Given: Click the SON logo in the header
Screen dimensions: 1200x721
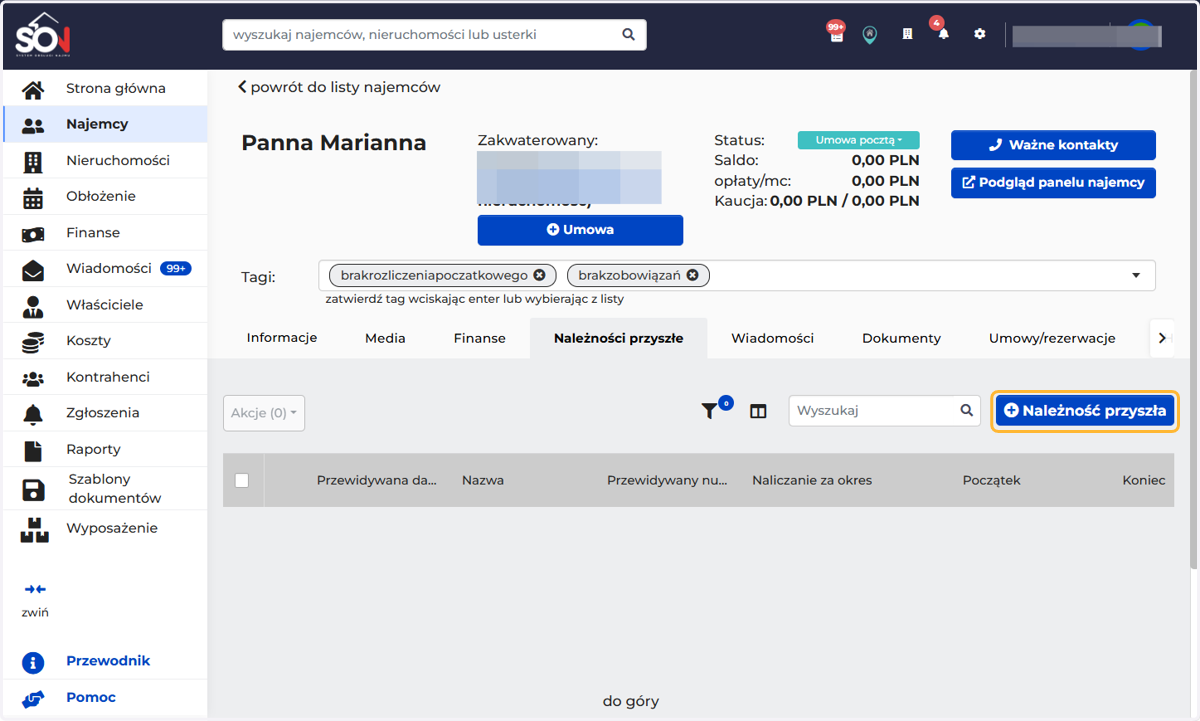Looking at the screenshot, I should click(42, 35).
